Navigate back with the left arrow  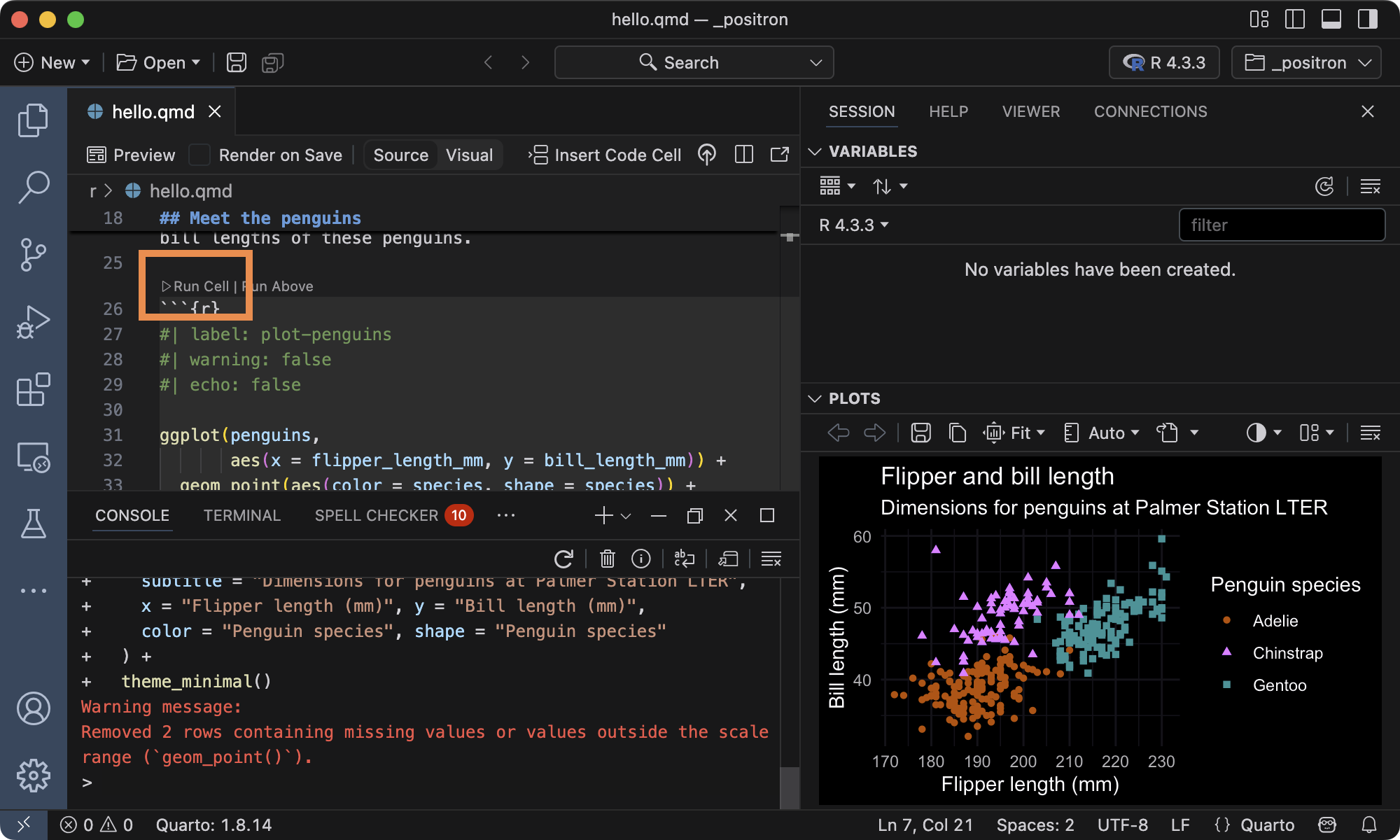tap(489, 62)
